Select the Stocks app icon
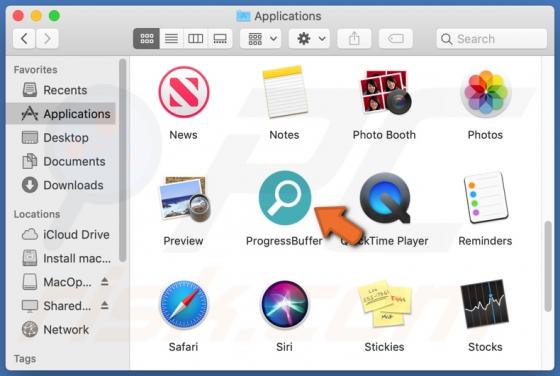This screenshot has width=560, height=376. coord(485,304)
